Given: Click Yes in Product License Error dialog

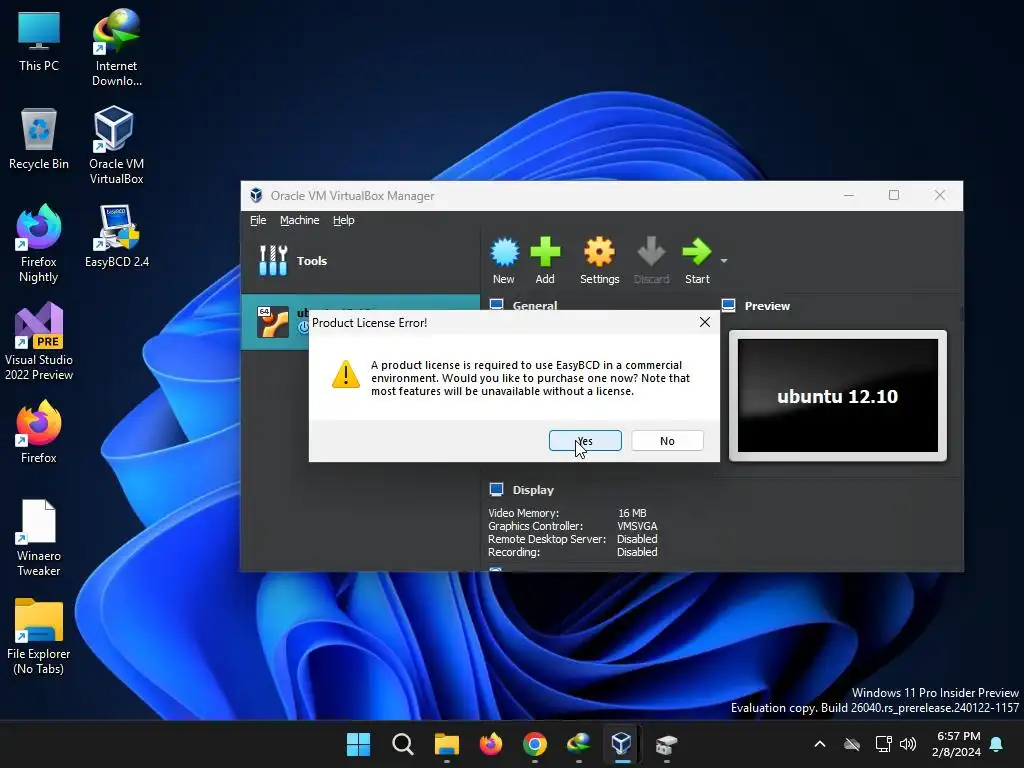Looking at the screenshot, I should pyautogui.click(x=584, y=441).
